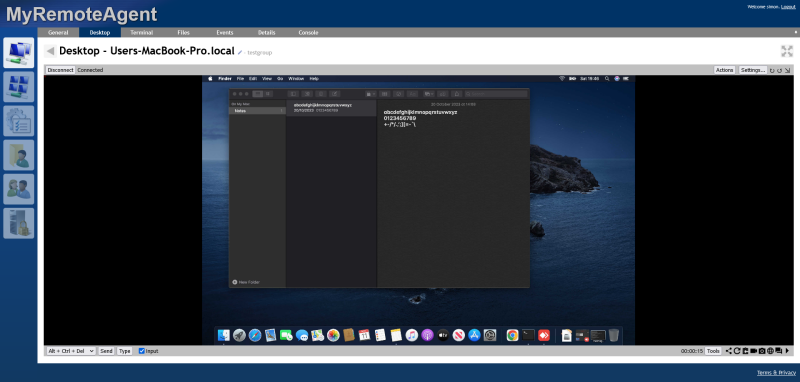Open the server security padlock sidebar icon
The width and height of the screenshot is (800, 382).
pos(18,223)
